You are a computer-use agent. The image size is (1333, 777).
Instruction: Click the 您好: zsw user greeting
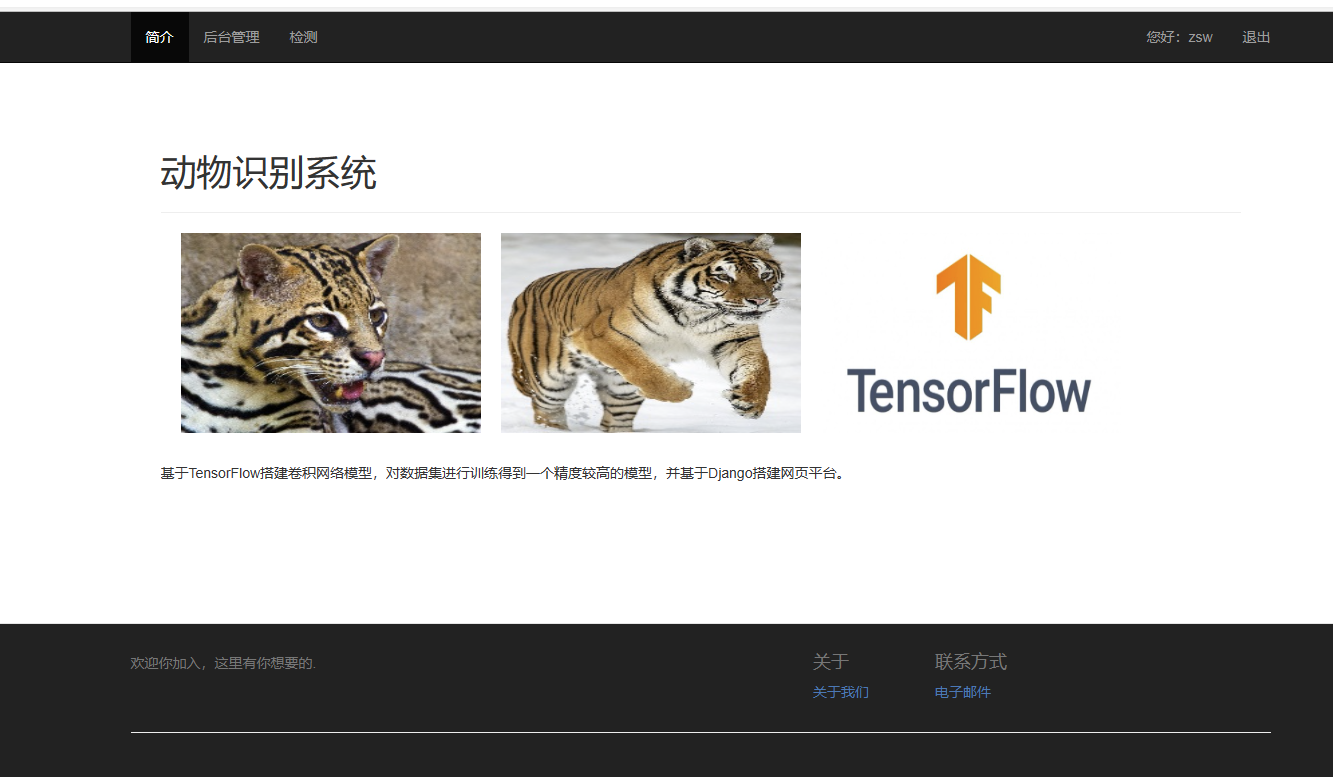coord(1179,37)
